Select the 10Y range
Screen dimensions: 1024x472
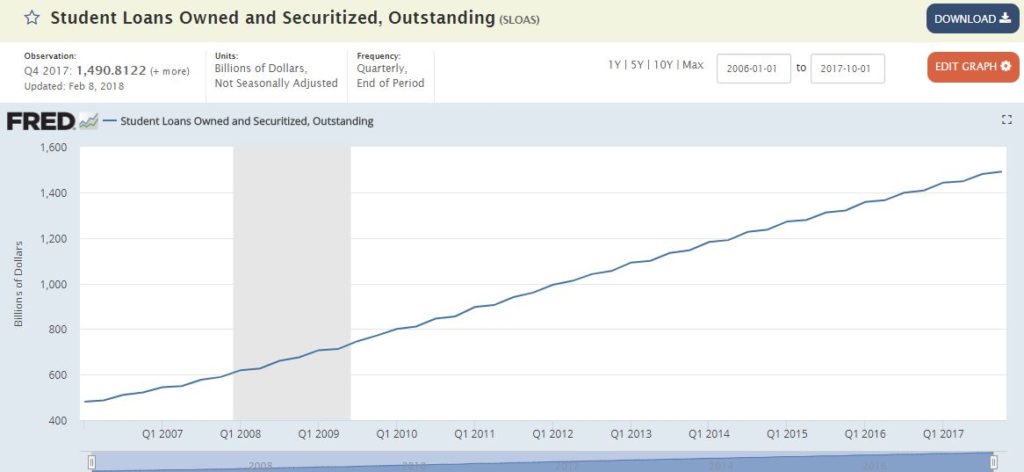[663, 65]
